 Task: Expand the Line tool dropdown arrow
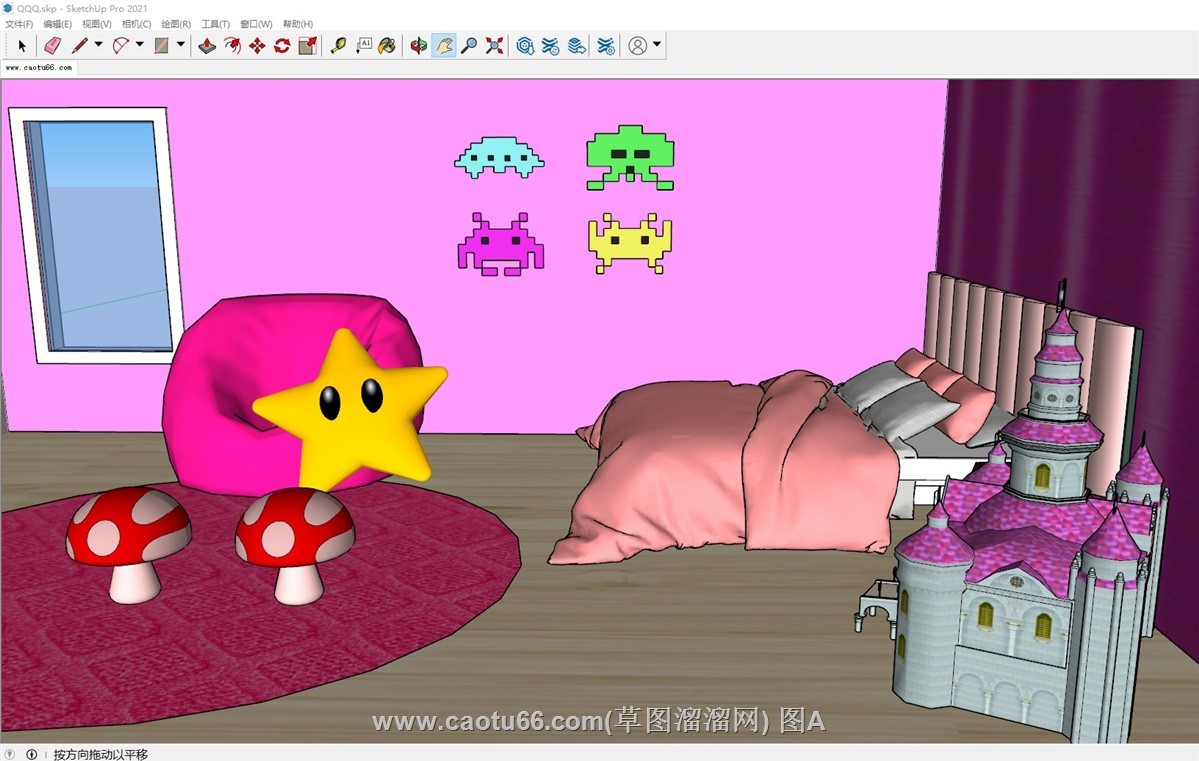coord(98,45)
